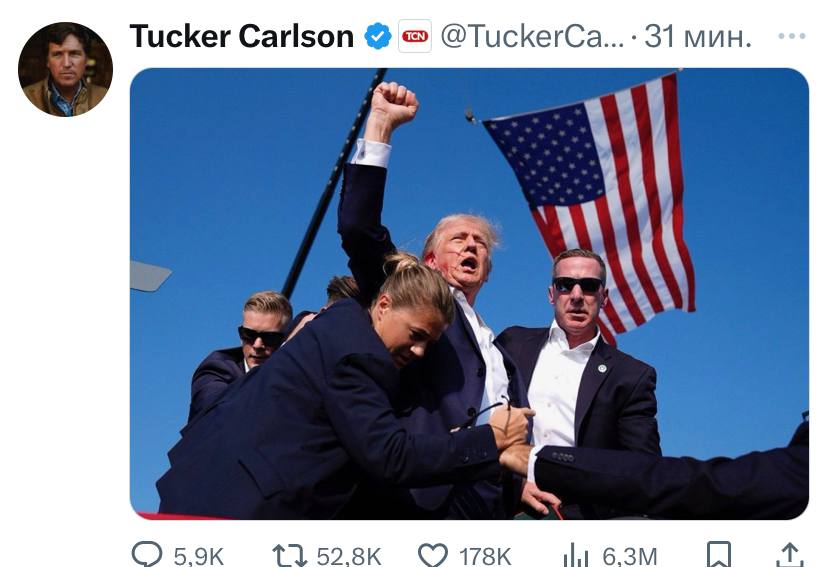Bookmark this tweet
Screen dimensions: 828x567
click(x=719, y=555)
